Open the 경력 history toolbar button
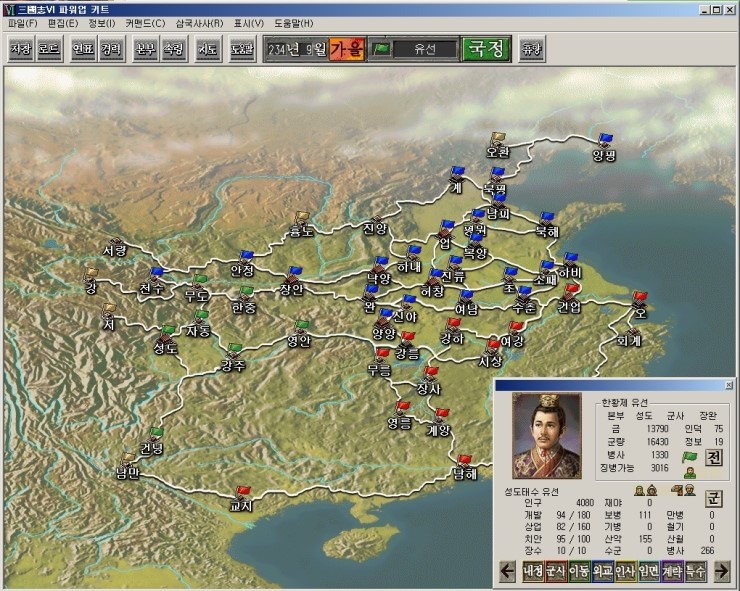 [111, 49]
